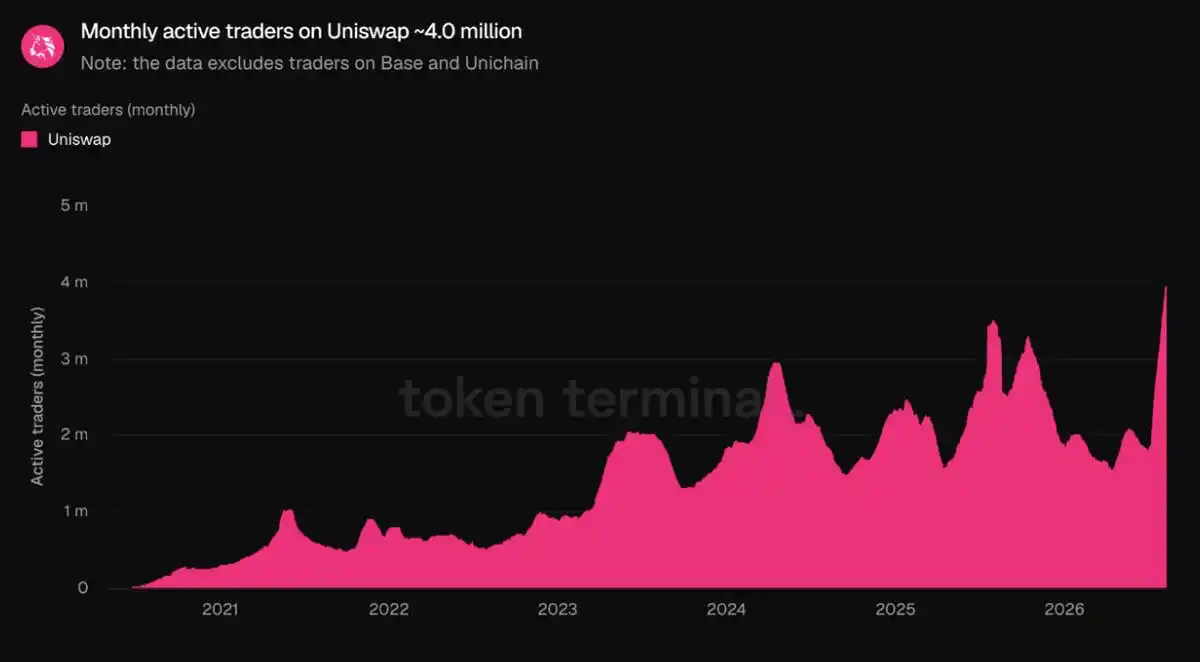Click the token terminal watermark text
The height and width of the screenshot is (662, 1200).
[600, 398]
